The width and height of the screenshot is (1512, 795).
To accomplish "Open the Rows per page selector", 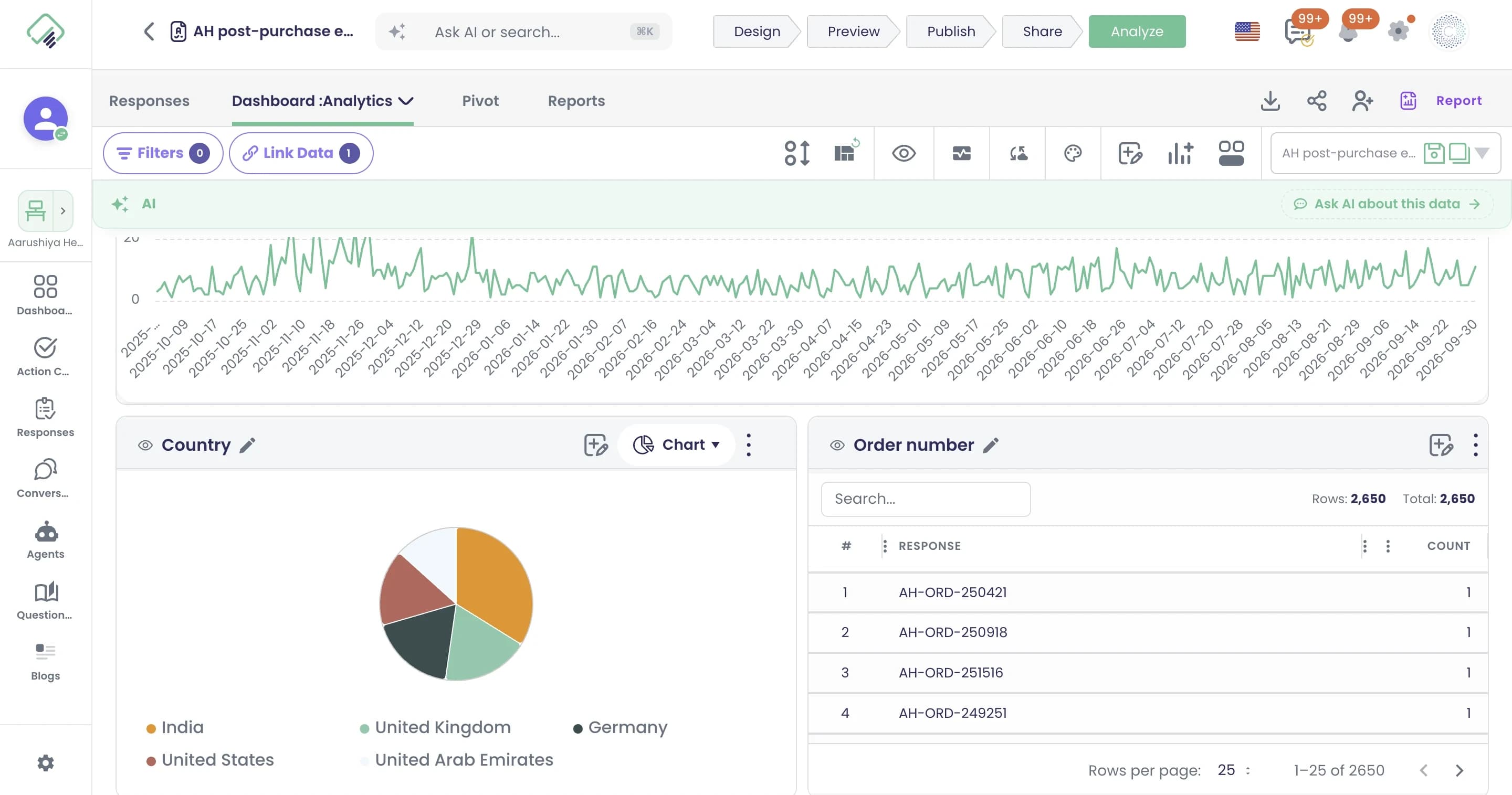I will point(1233,770).
